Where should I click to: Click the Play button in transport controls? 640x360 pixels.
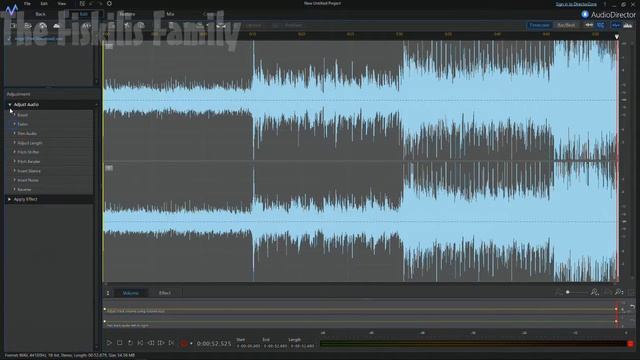point(109,343)
